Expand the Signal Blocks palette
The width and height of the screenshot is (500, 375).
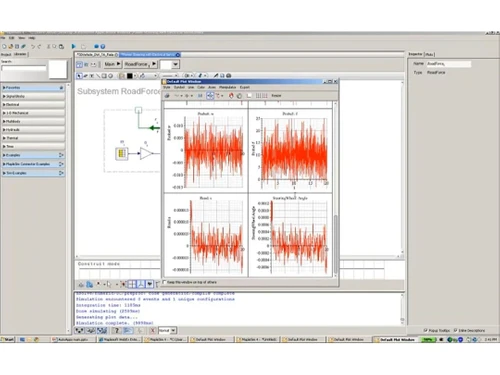[33, 96]
